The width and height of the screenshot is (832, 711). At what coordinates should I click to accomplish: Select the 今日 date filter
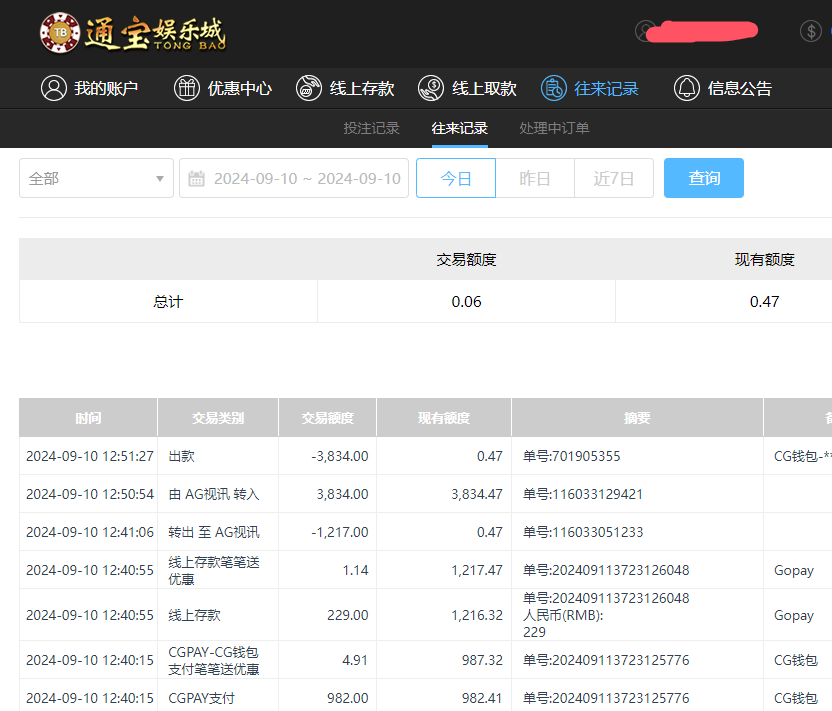pyautogui.click(x=456, y=177)
